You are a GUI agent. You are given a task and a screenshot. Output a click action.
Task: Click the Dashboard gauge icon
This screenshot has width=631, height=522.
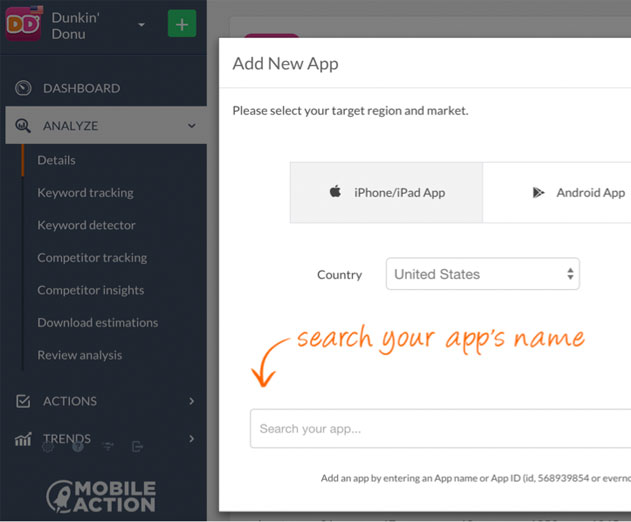(x=23, y=88)
